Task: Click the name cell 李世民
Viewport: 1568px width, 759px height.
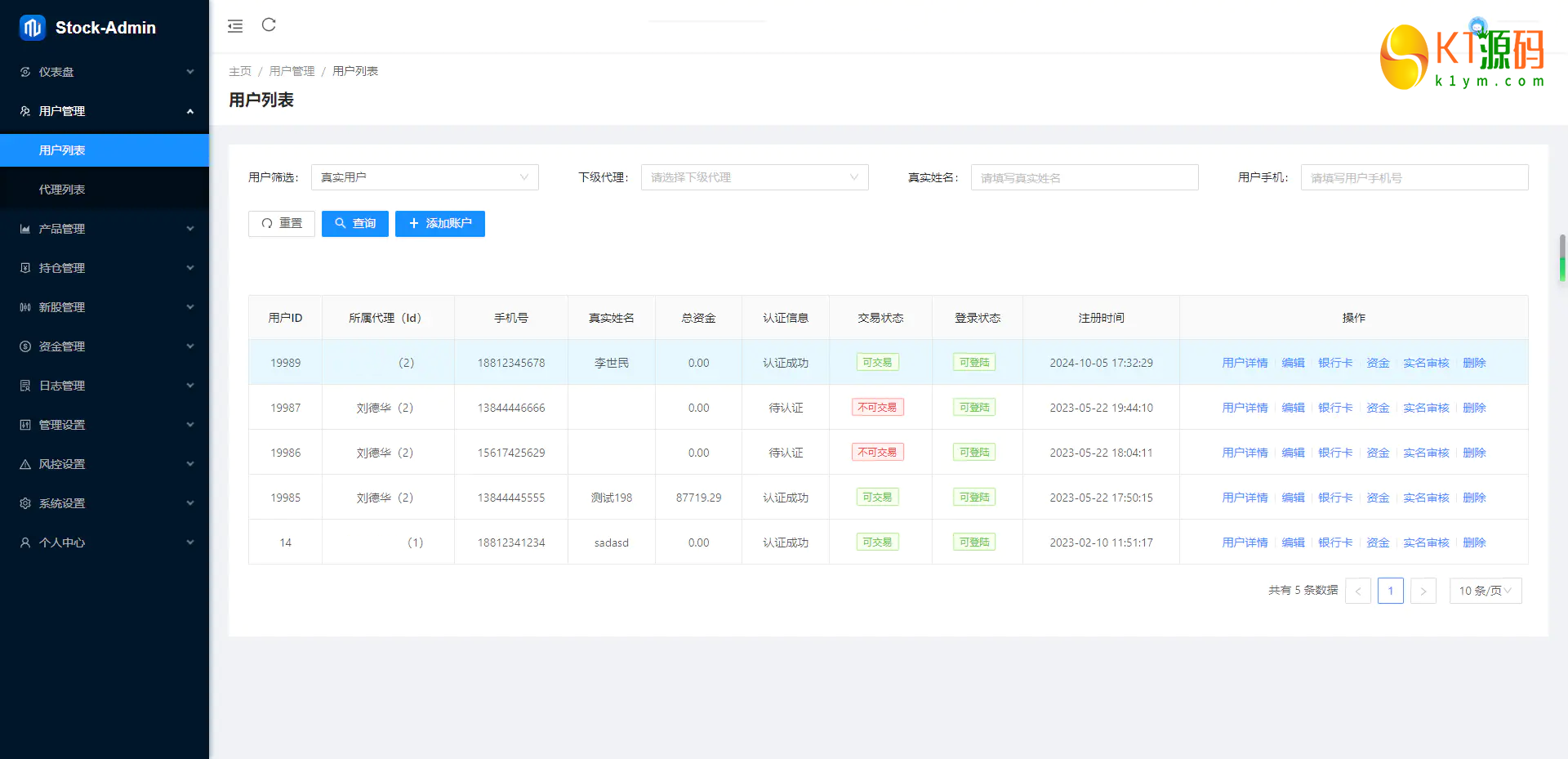Action: 612,363
